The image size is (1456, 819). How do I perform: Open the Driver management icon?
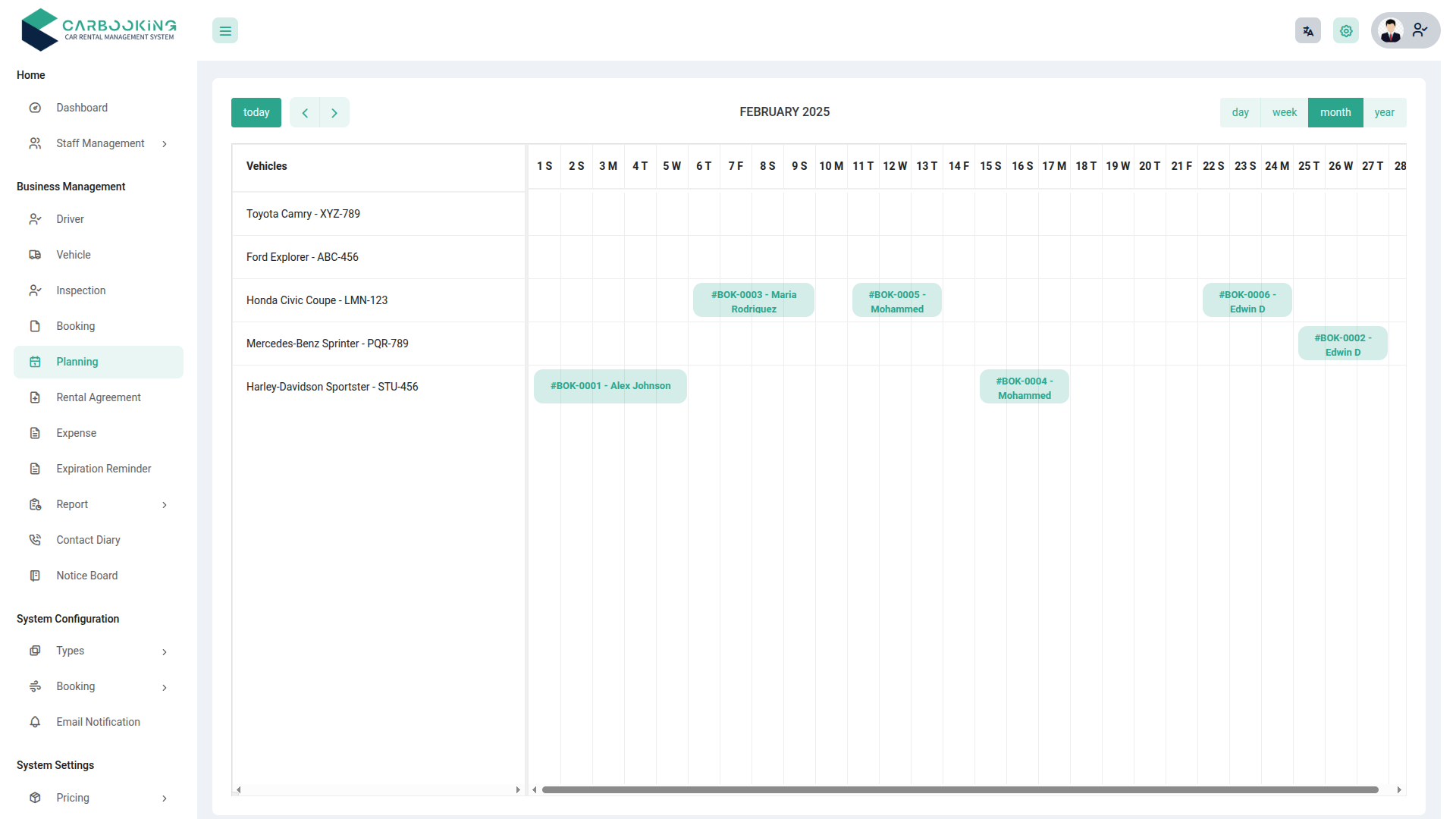click(35, 219)
